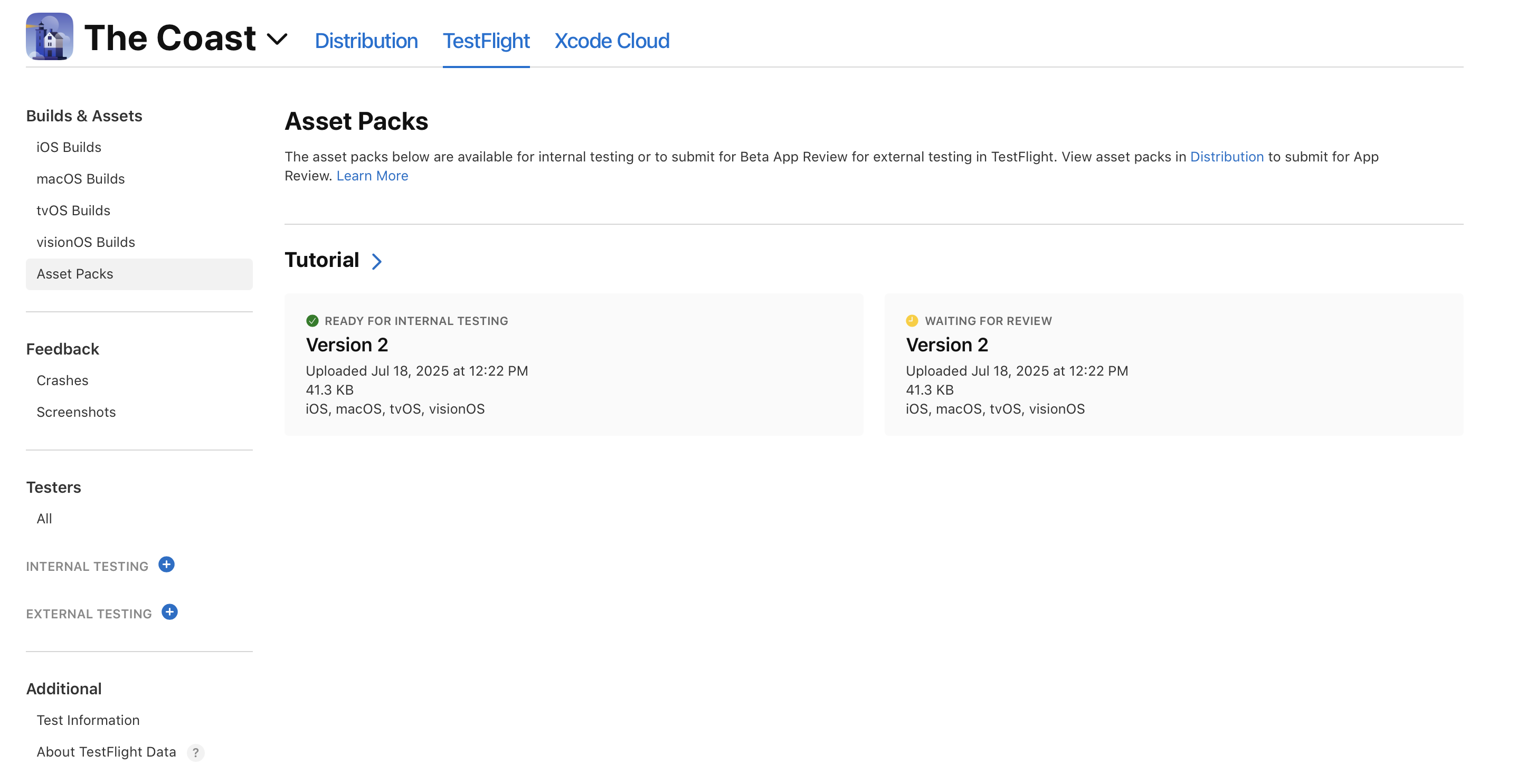View Screenshots feedback
This screenshot has width=1517, height=784.
[76, 412]
